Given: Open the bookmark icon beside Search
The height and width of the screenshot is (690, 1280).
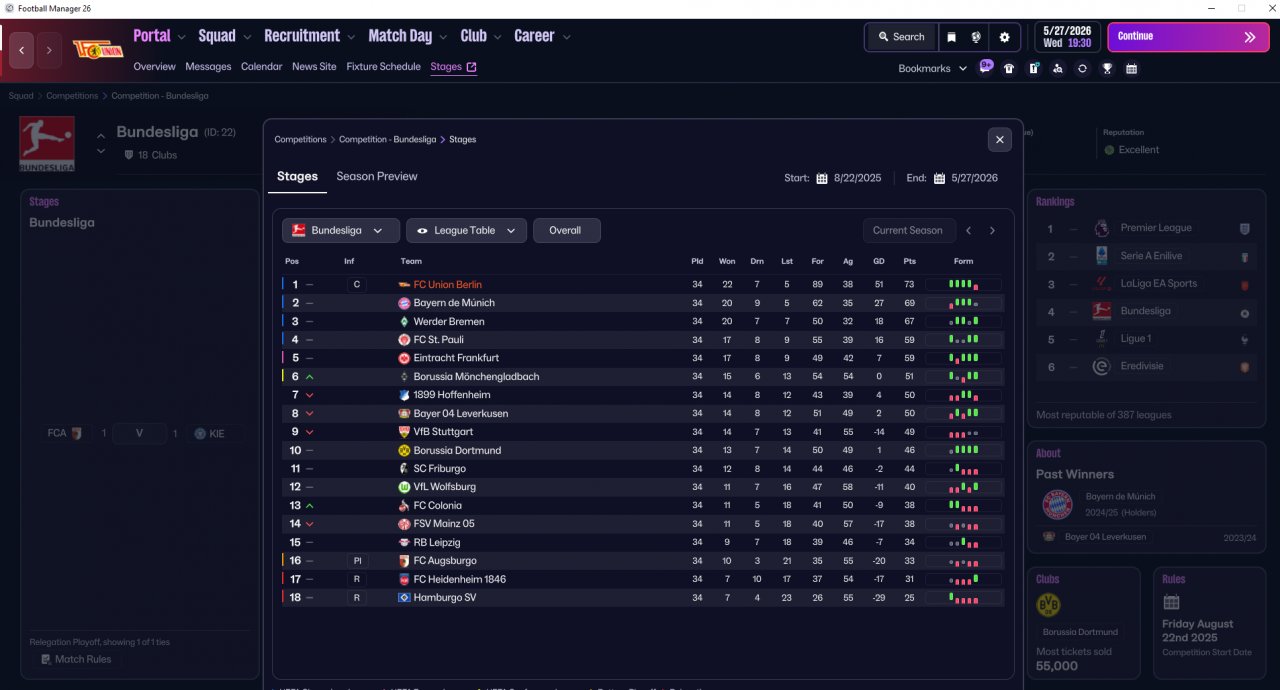Looking at the screenshot, I should pyautogui.click(x=951, y=37).
